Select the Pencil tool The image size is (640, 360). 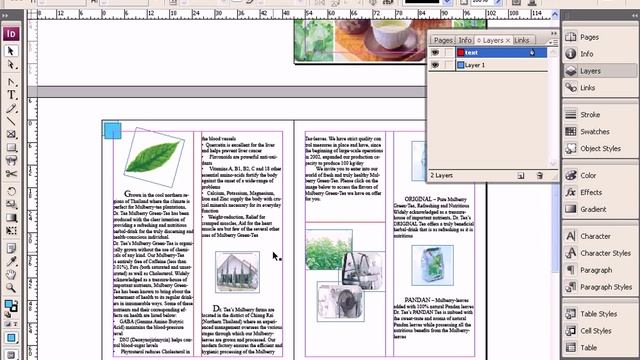tap(11, 109)
